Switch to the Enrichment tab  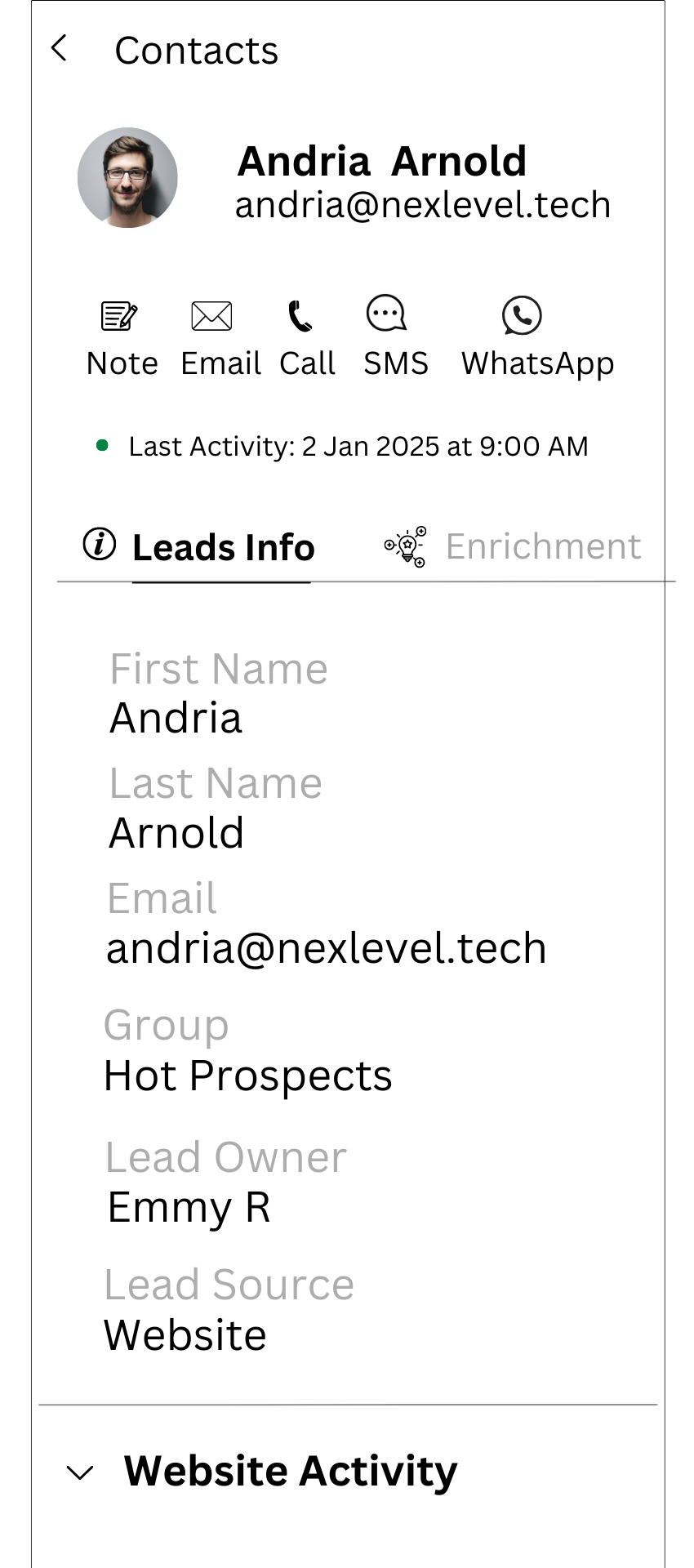pos(543,546)
